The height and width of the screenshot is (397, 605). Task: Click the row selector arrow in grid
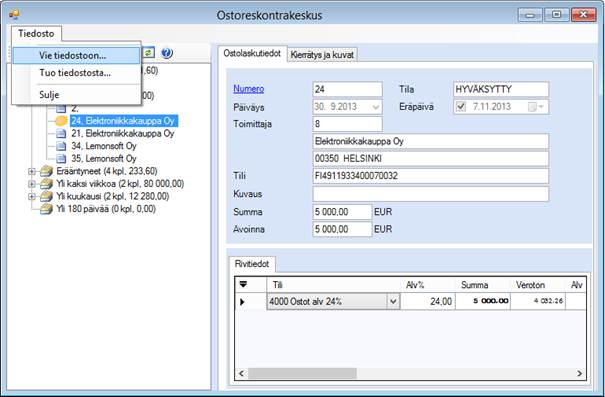coord(242,302)
